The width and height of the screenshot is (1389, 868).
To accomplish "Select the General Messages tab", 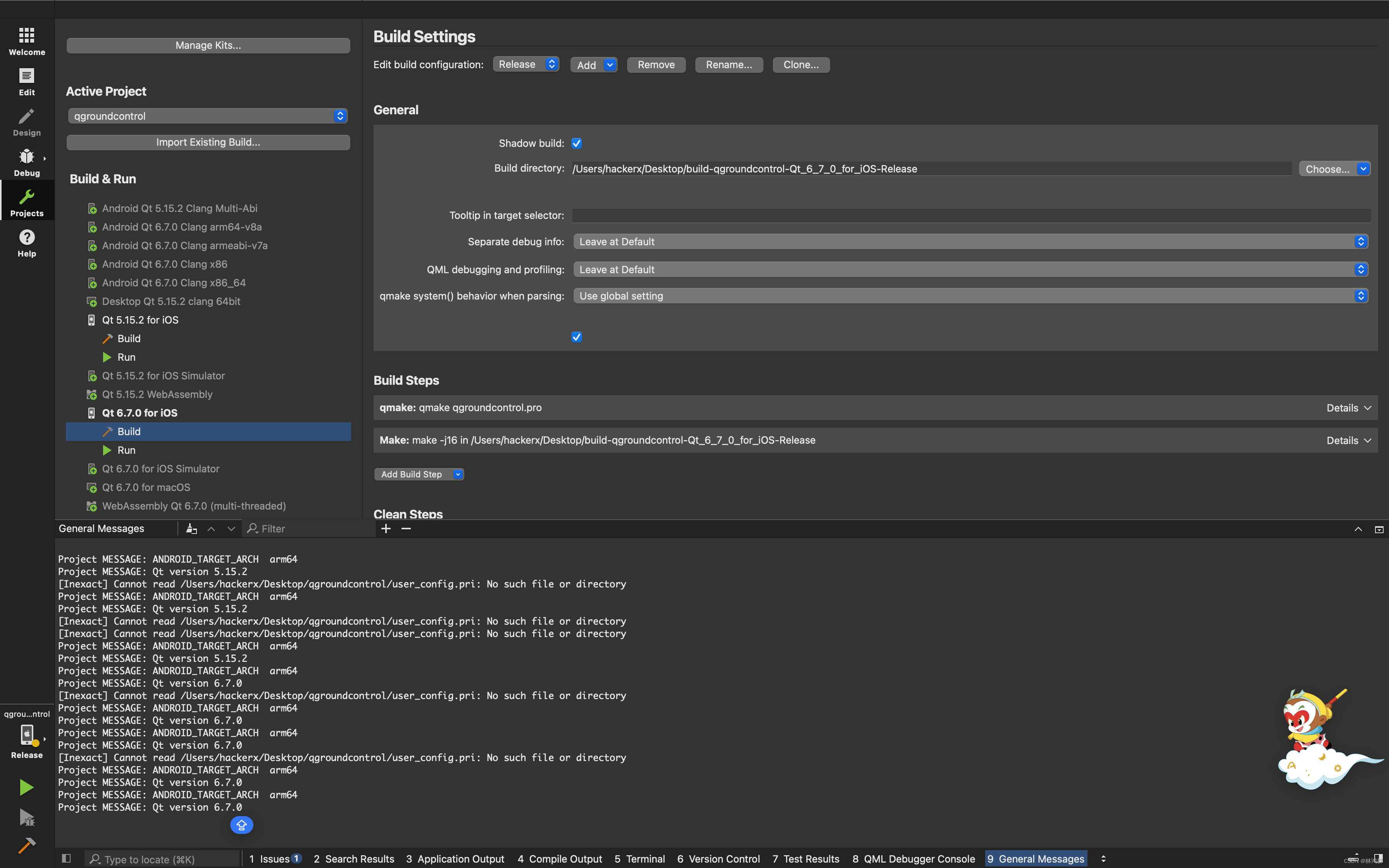I will click(x=1036, y=858).
